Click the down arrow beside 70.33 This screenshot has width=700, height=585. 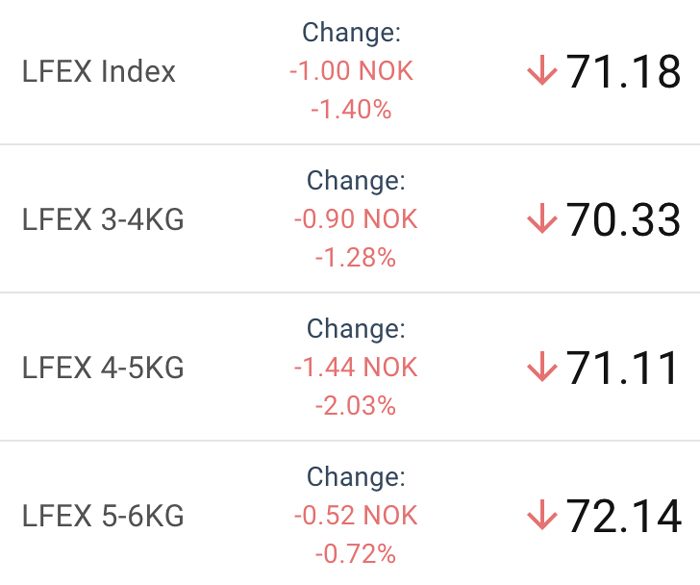point(542,218)
